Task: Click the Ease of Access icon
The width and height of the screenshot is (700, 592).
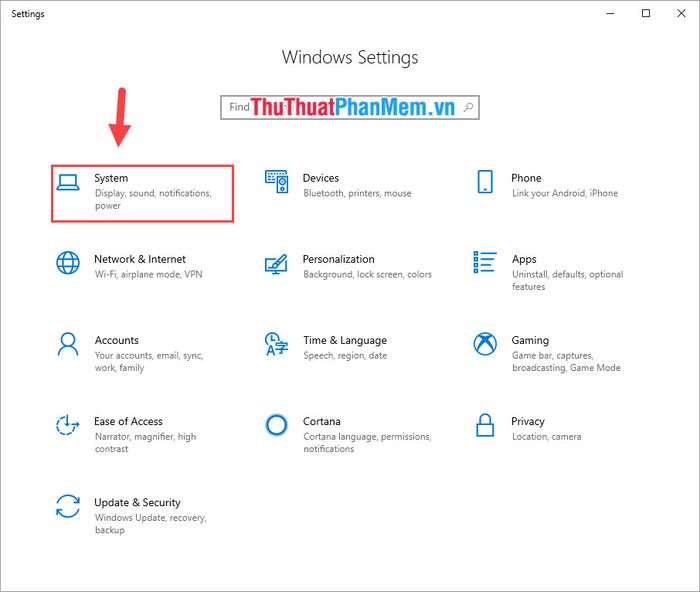Action: (68, 425)
